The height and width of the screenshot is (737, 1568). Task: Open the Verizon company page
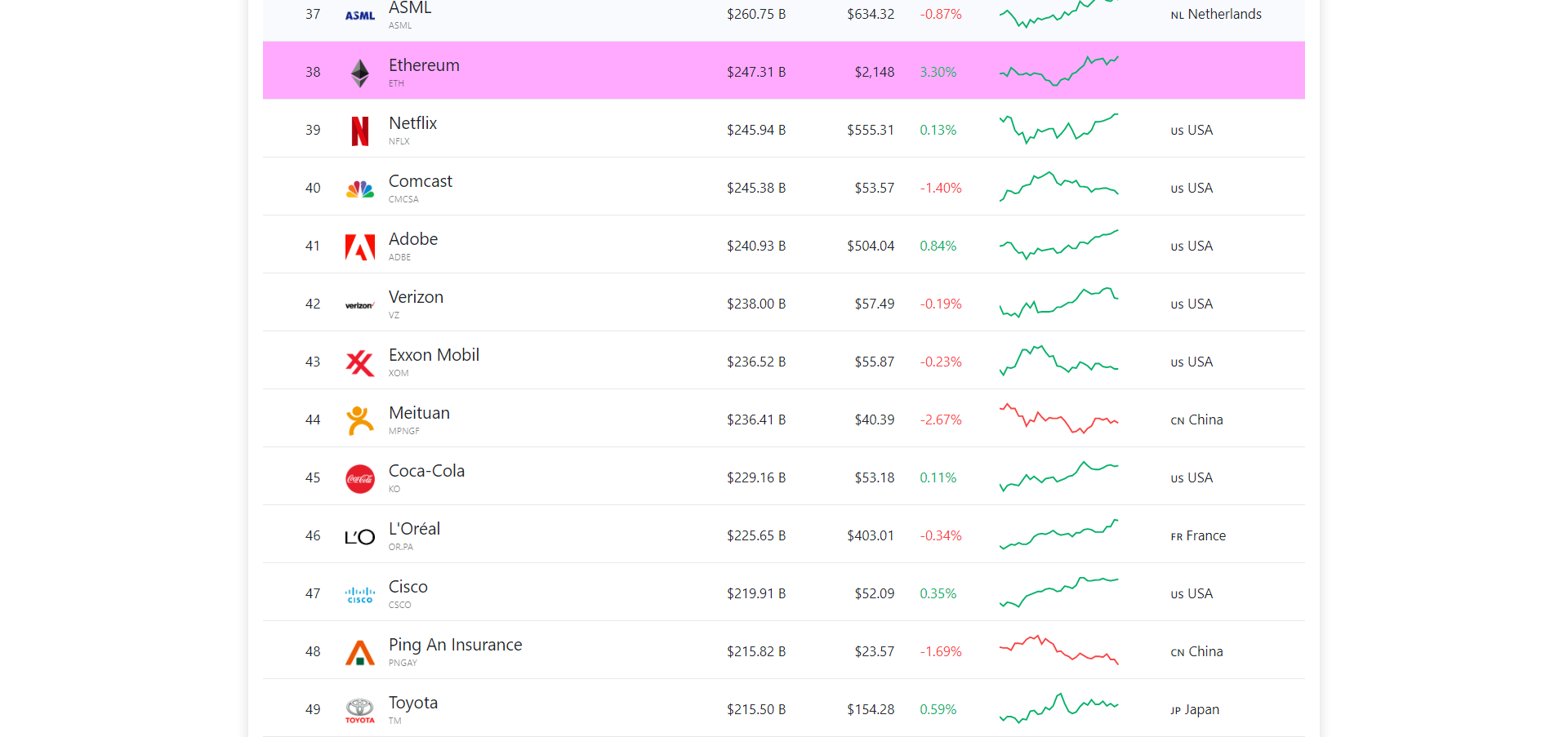coord(416,297)
